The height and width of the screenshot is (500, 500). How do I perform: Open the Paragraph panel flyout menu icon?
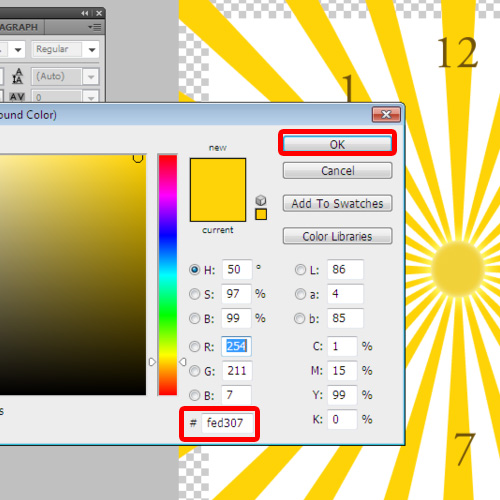pos(95,27)
